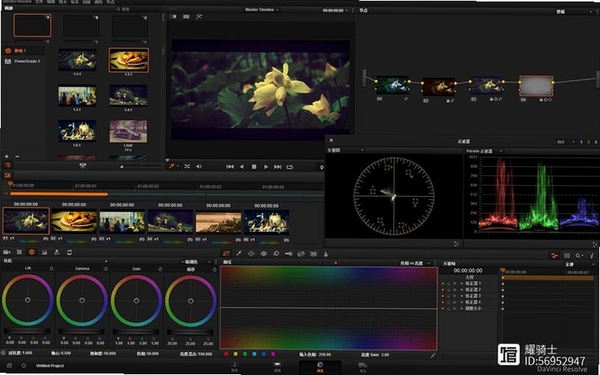Click the home icon in bottom bar
This screenshot has height=375, width=600.
[x=9, y=366]
